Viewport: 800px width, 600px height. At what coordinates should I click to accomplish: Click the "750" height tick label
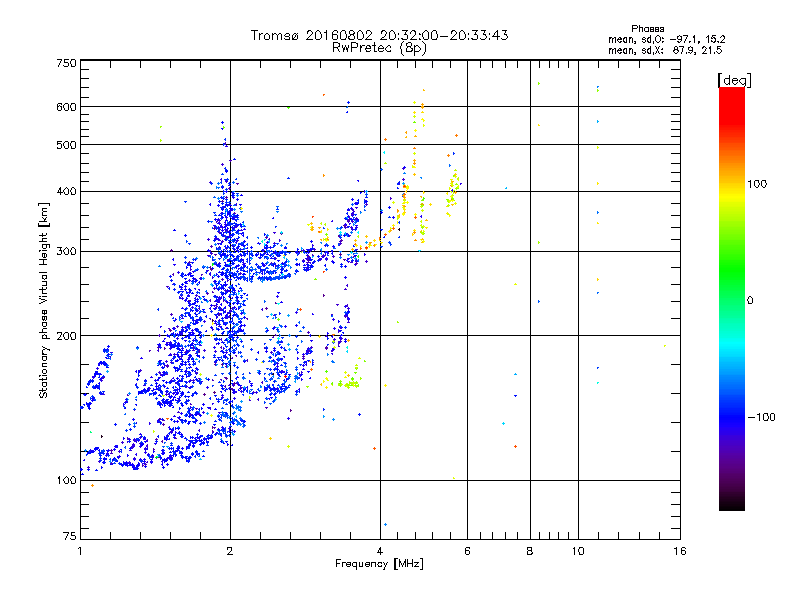click(x=66, y=63)
